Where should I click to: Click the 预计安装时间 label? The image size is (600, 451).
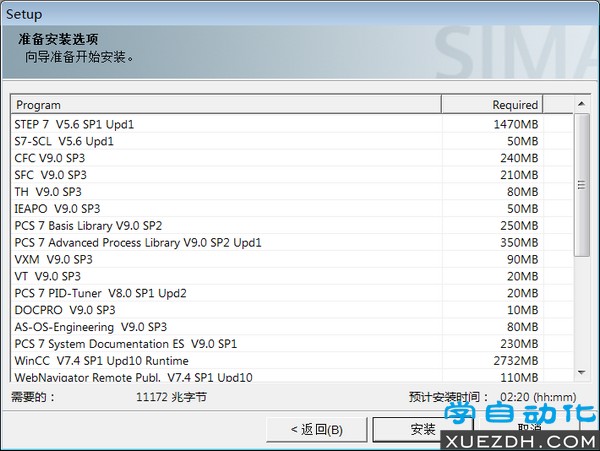(x=448, y=397)
